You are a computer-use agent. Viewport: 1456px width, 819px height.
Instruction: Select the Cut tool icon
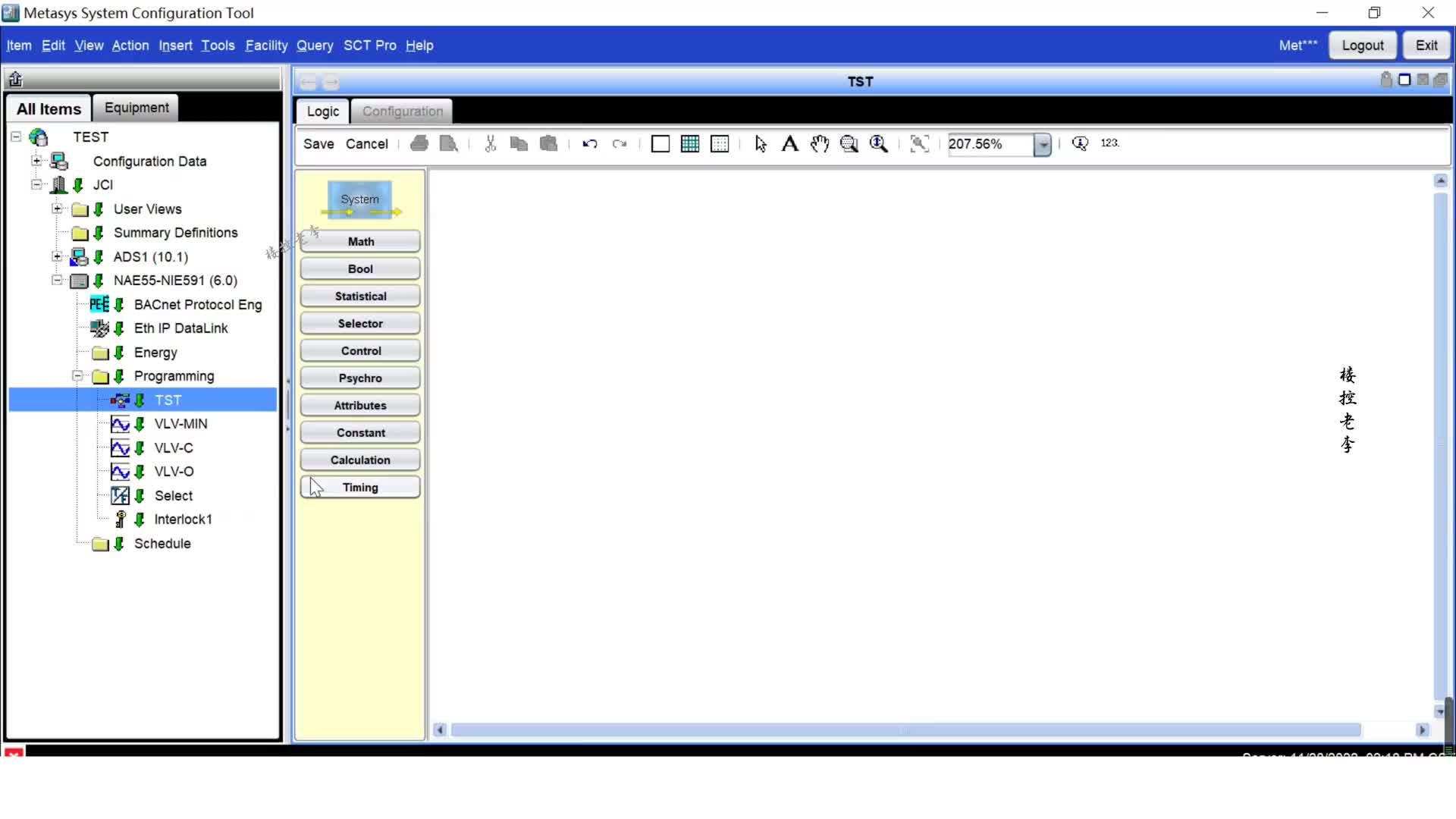click(489, 143)
